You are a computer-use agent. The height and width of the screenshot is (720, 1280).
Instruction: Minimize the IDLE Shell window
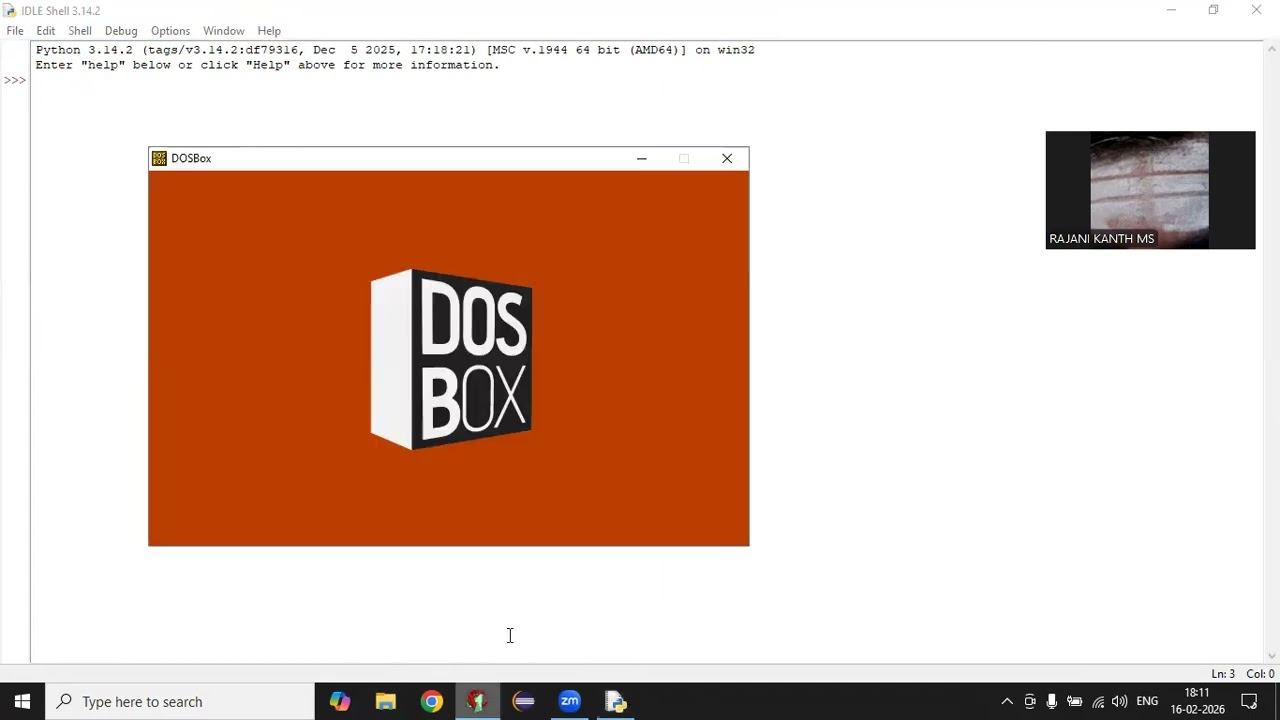[x=1171, y=10]
